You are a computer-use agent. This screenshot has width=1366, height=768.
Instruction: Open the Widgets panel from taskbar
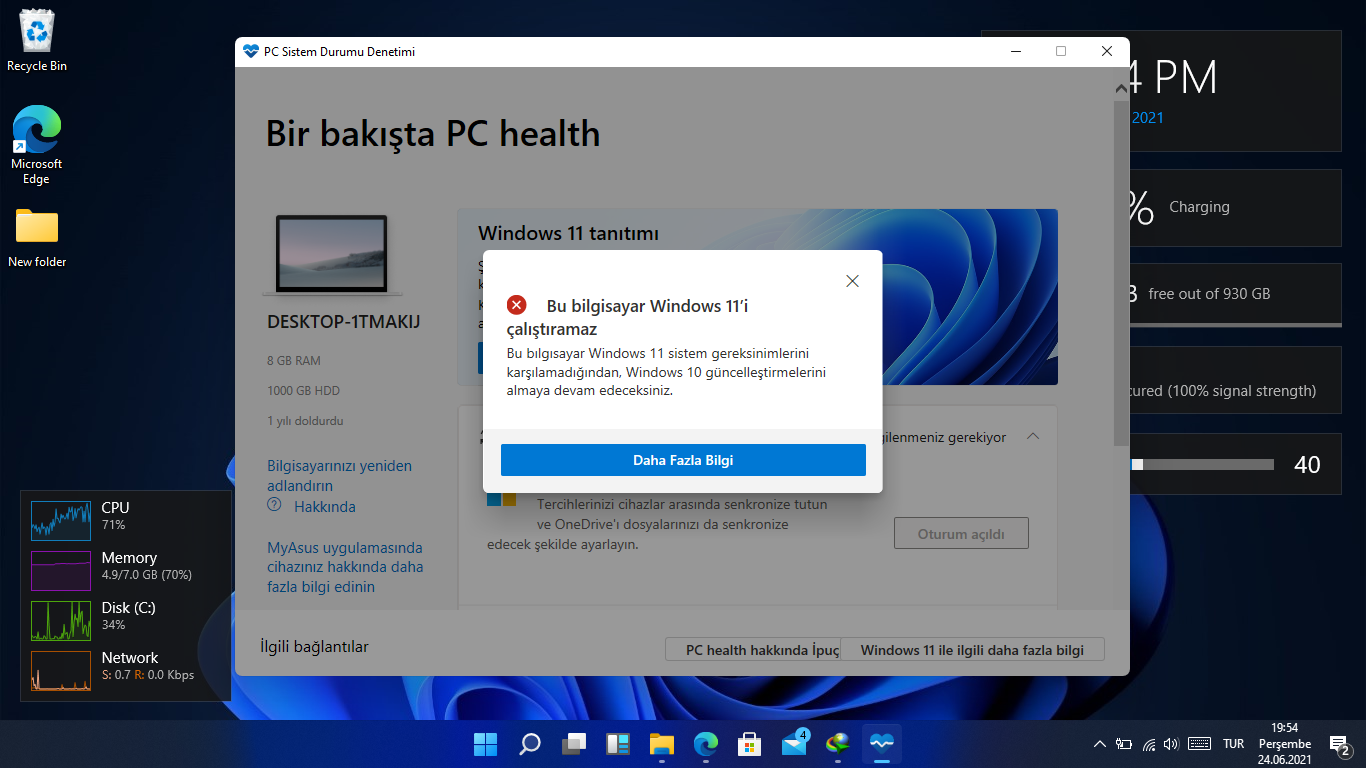click(618, 744)
